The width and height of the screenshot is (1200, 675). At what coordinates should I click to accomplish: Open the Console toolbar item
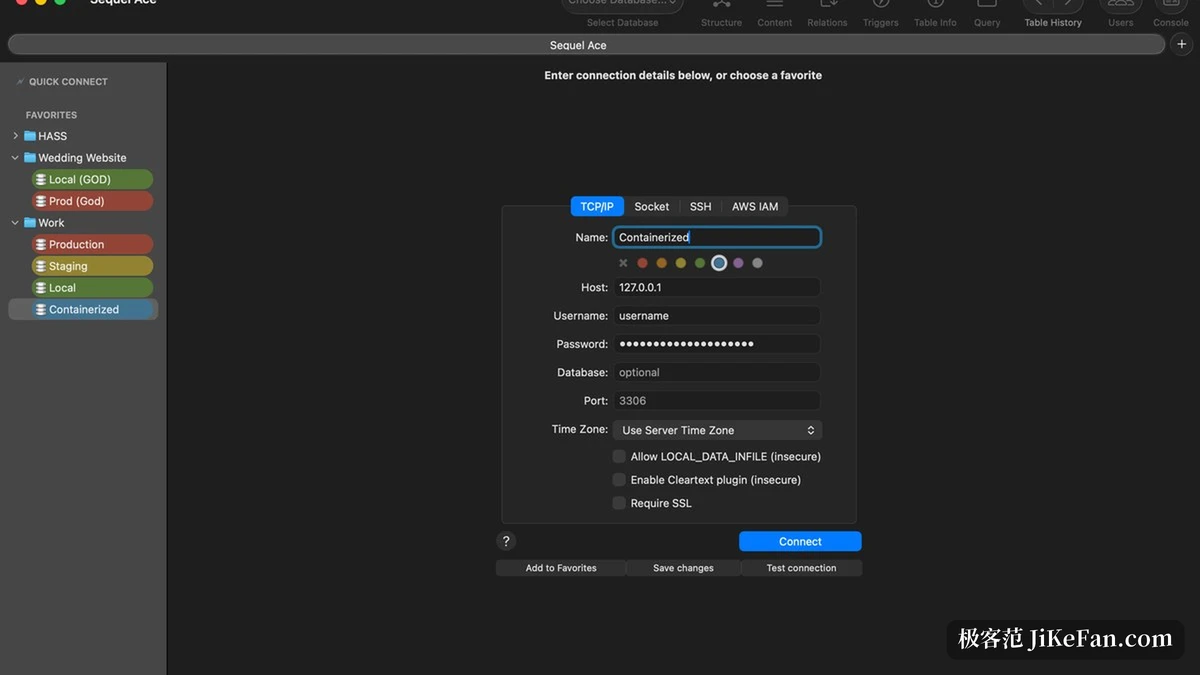click(x=1171, y=14)
